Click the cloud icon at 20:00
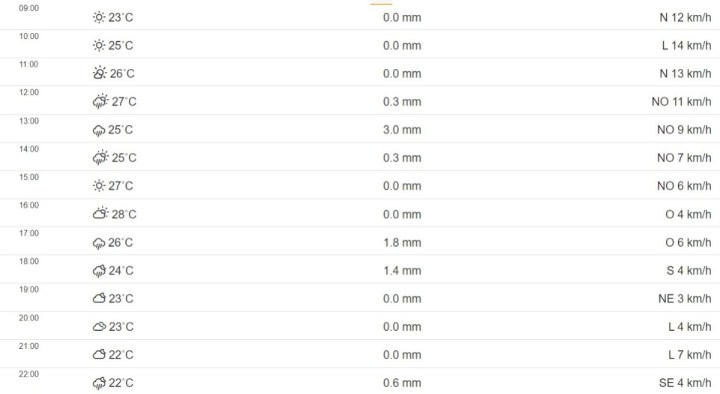Viewport: 720px width, 394px height. tap(99, 327)
